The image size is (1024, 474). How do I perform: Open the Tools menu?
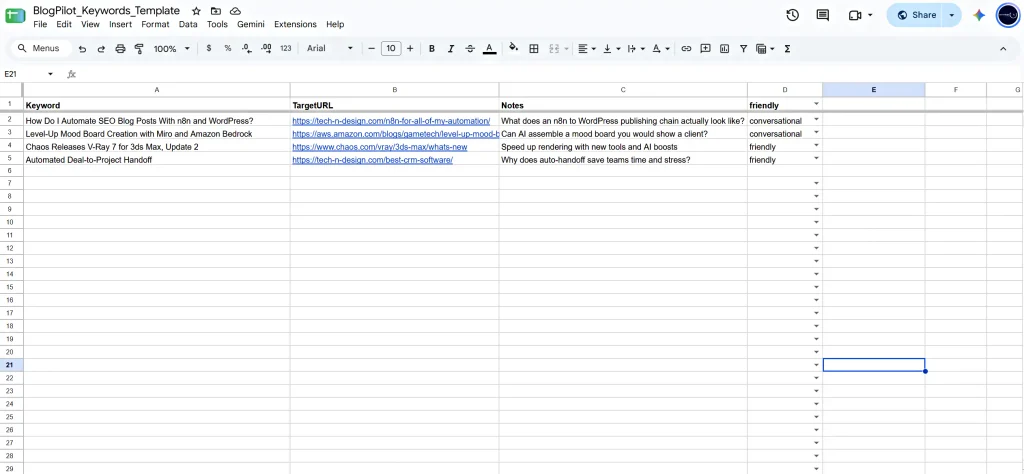coord(217,24)
